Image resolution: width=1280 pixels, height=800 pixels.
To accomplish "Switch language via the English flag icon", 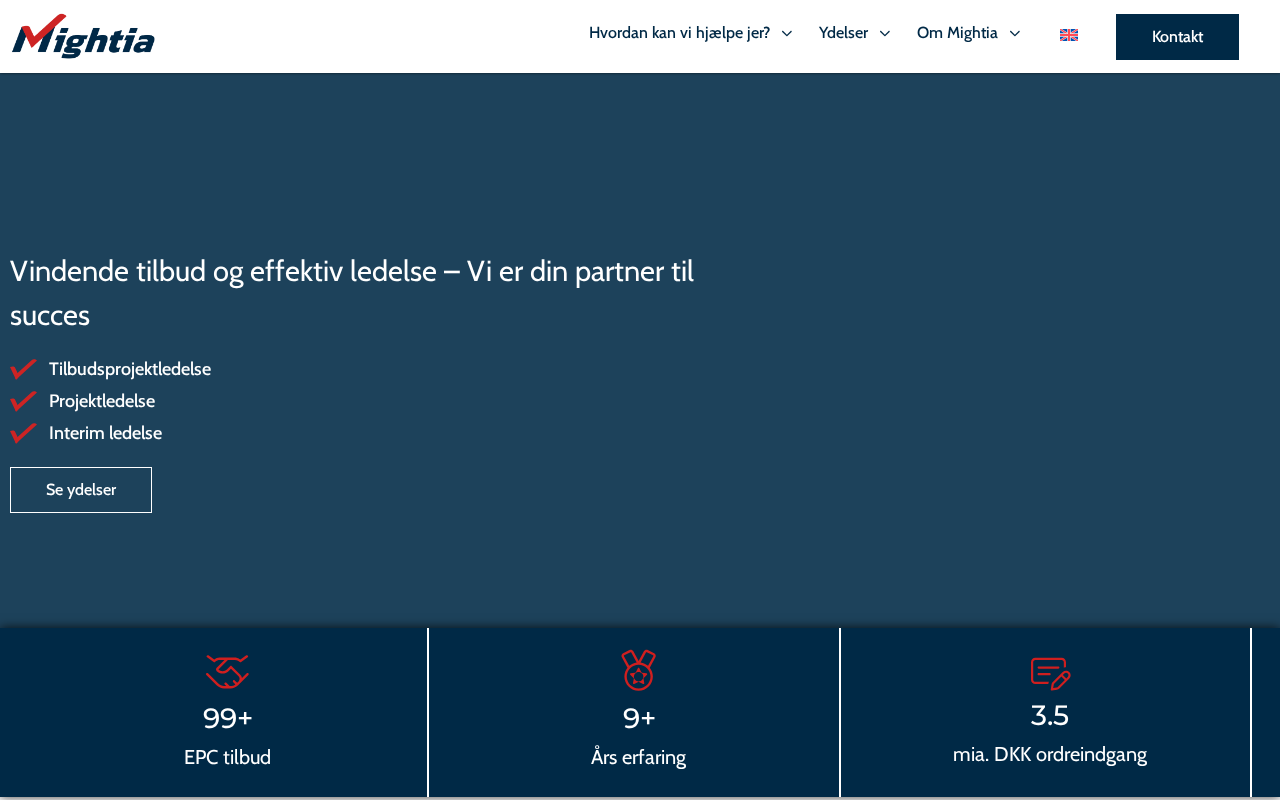I will tap(1069, 35).
